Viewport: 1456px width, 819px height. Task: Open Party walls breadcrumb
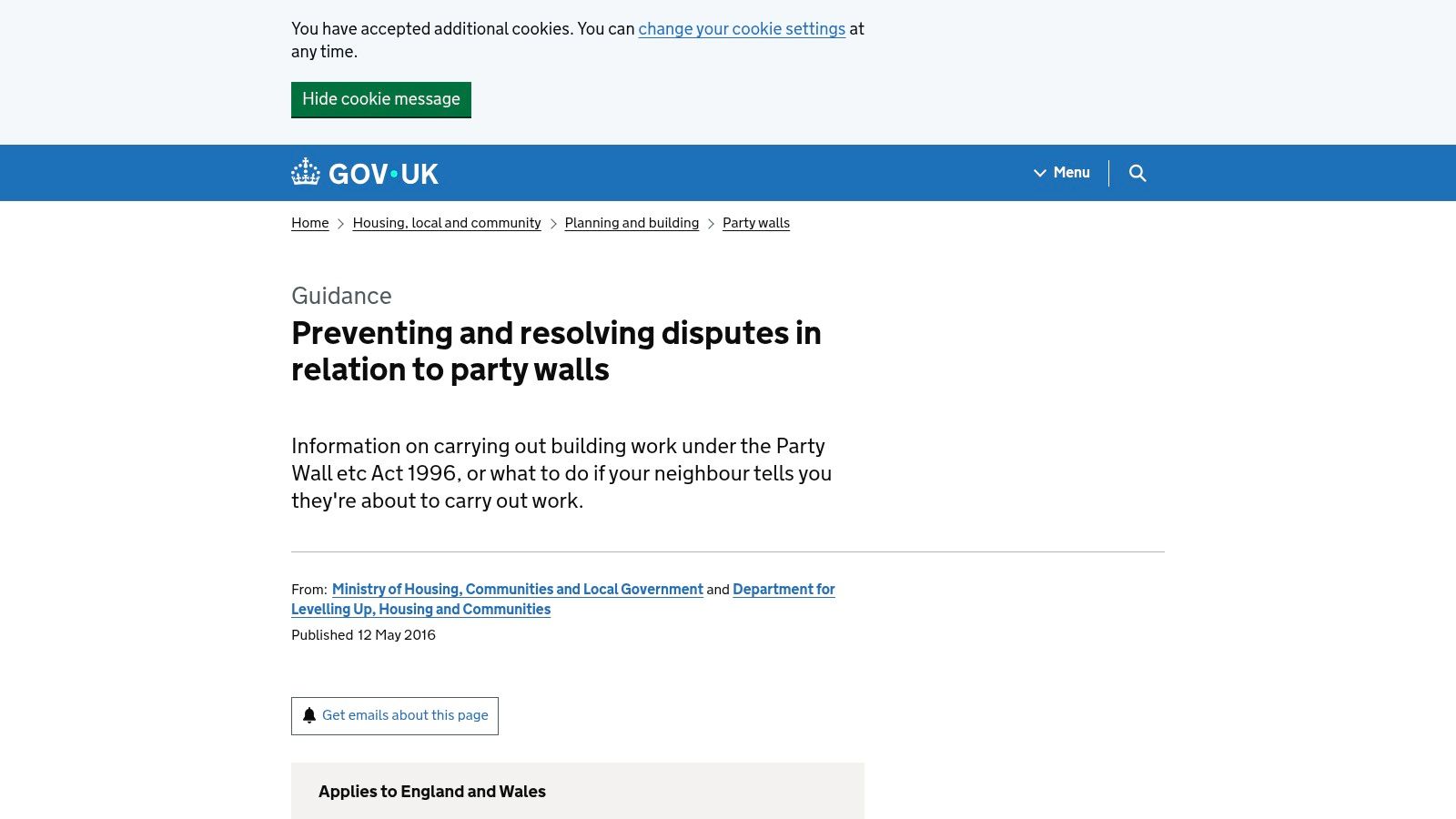pos(756,223)
